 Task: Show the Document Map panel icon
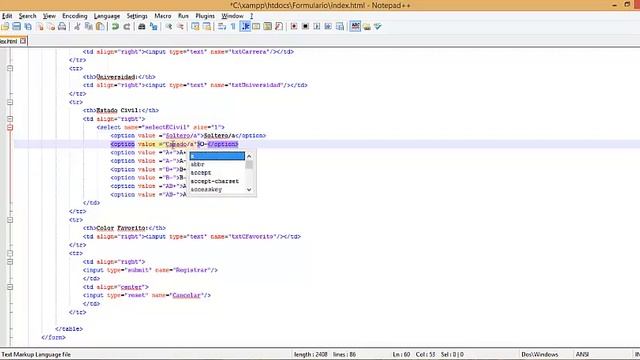click(268, 27)
